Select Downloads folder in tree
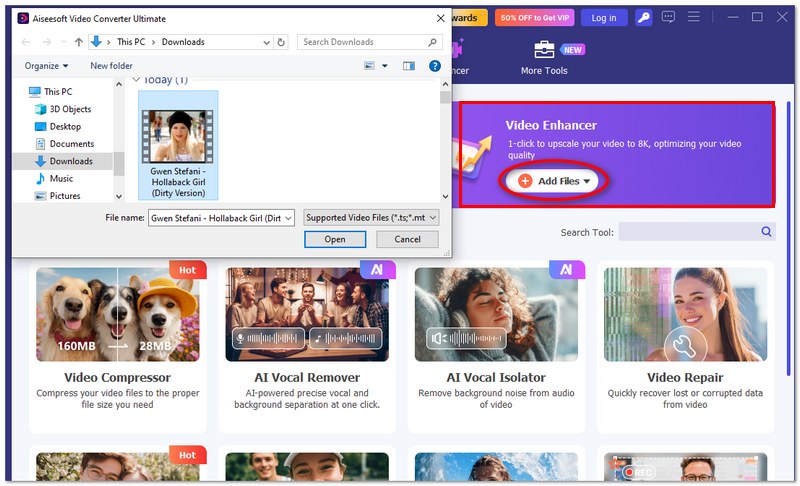Image resolution: width=800 pixels, height=486 pixels. click(x=64, y=161)
